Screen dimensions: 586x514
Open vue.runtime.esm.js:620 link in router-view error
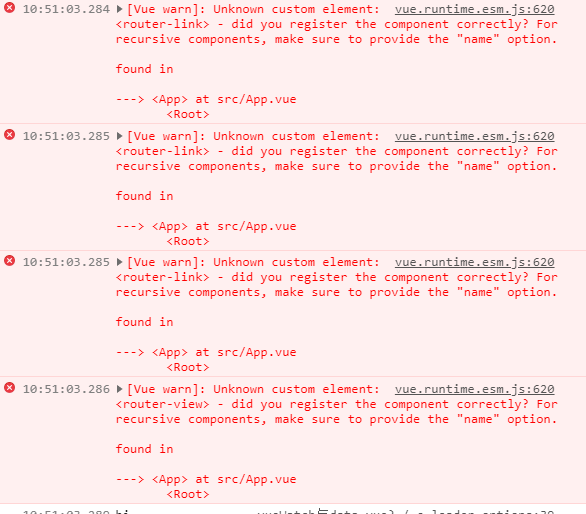[x=475, y=390]
